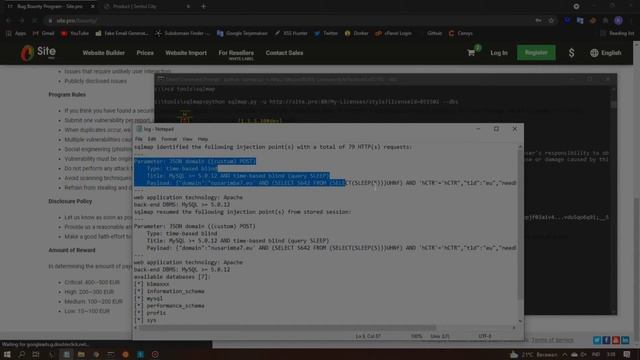Click Notepad scroll right arrow

[514, 328]
